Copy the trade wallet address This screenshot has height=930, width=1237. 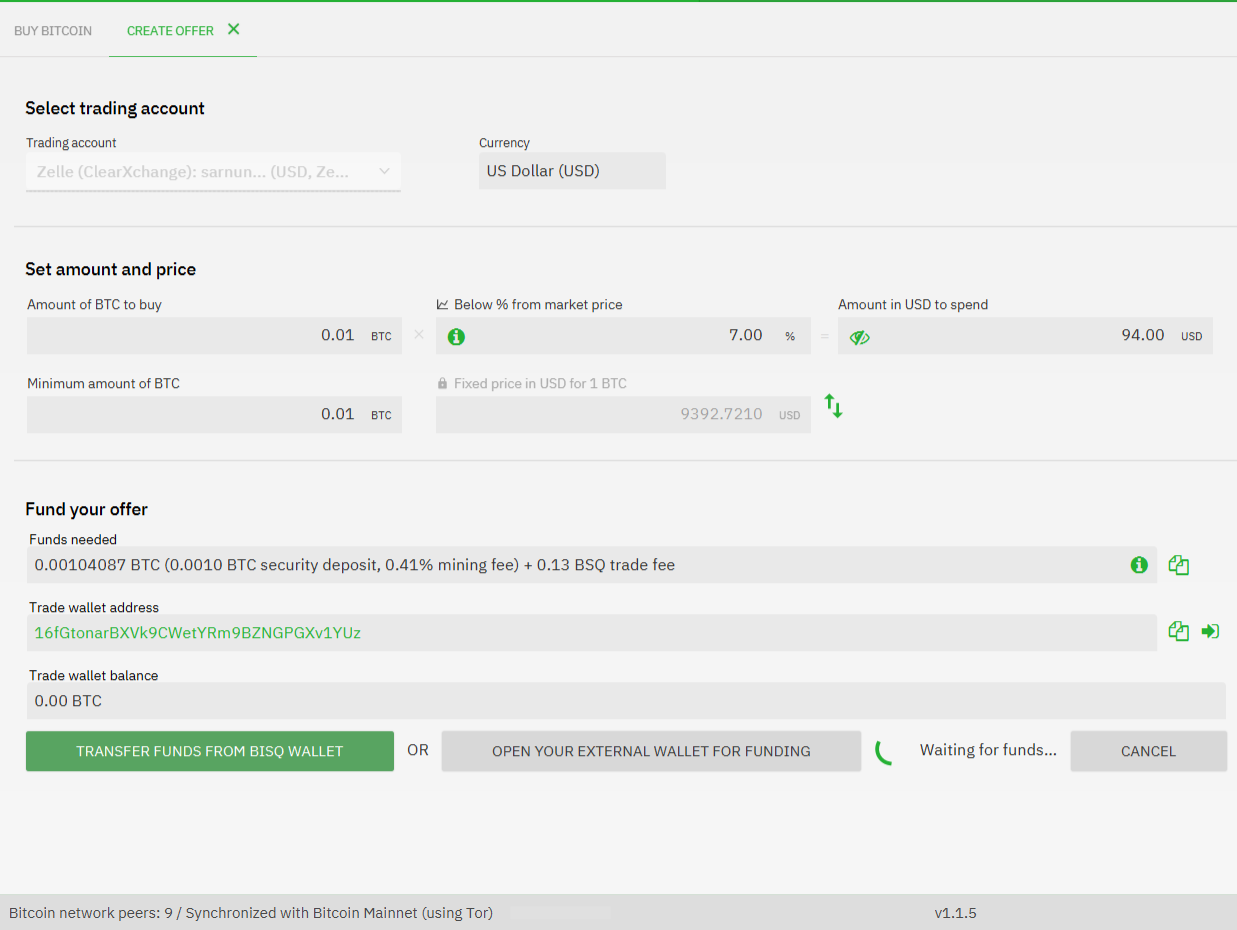pyautogui.click(x=1179, y=631)
